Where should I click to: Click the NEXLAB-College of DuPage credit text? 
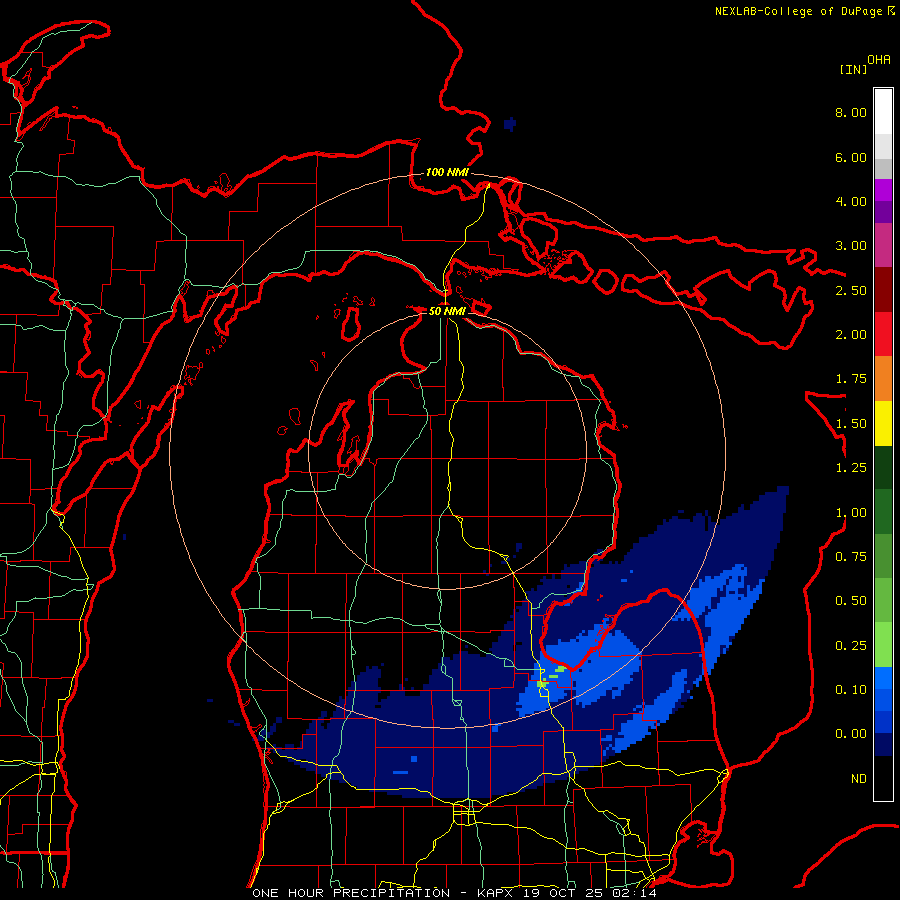pos(805,11)
